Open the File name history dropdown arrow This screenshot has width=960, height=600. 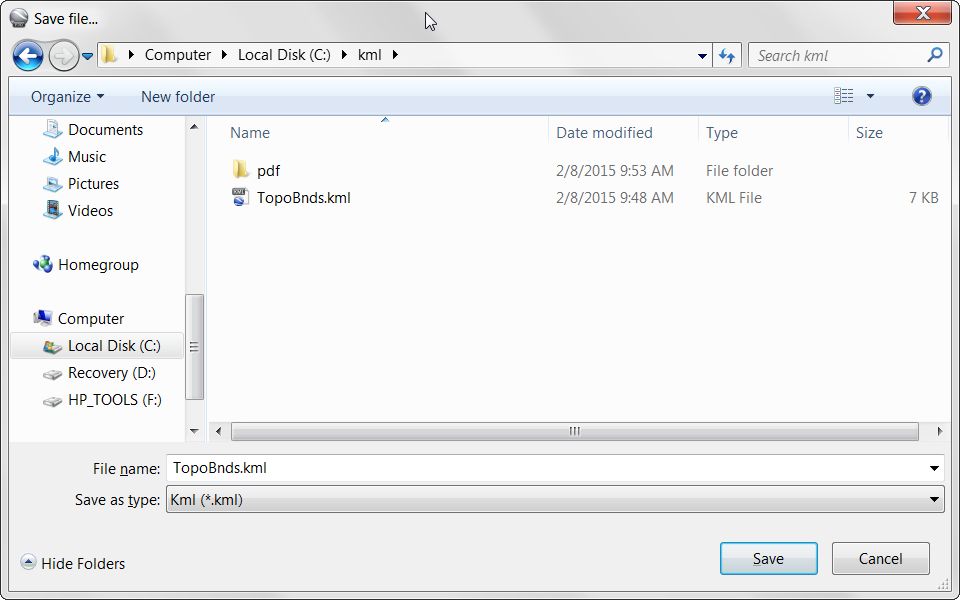tap(934, 468)
